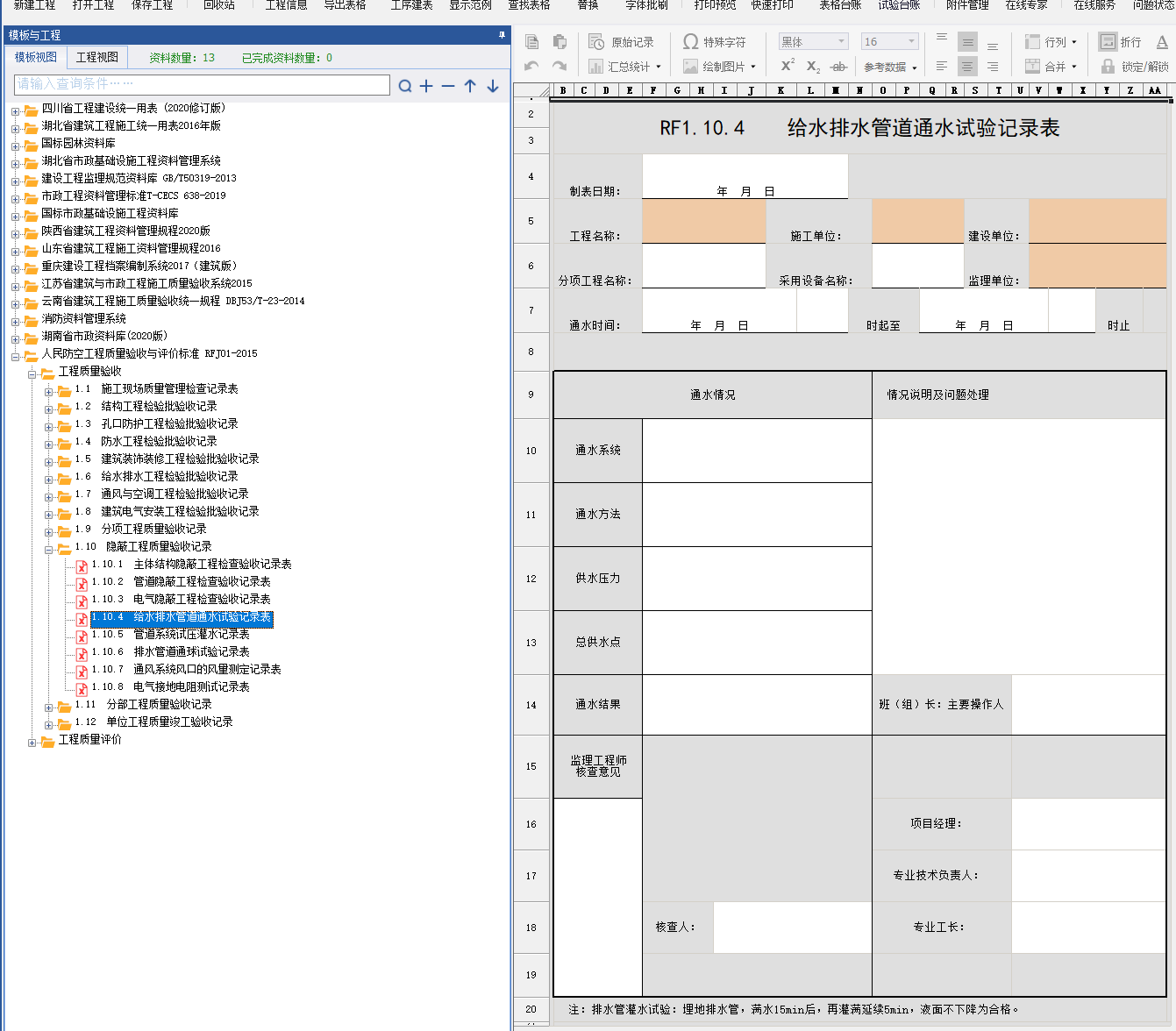Select 1.10.5 管道系统试压灌水记录表
Viewport: 1176px width, 1031px height.
170,635
